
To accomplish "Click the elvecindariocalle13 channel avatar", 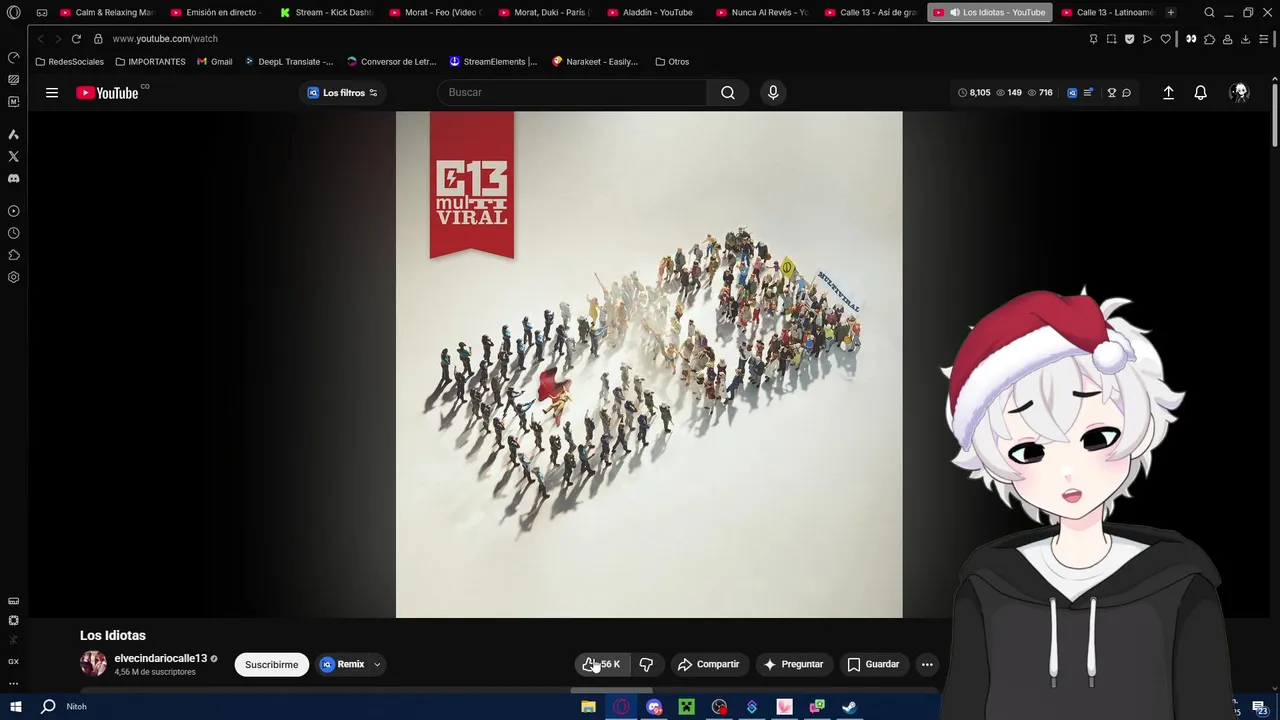I will 93,664.
